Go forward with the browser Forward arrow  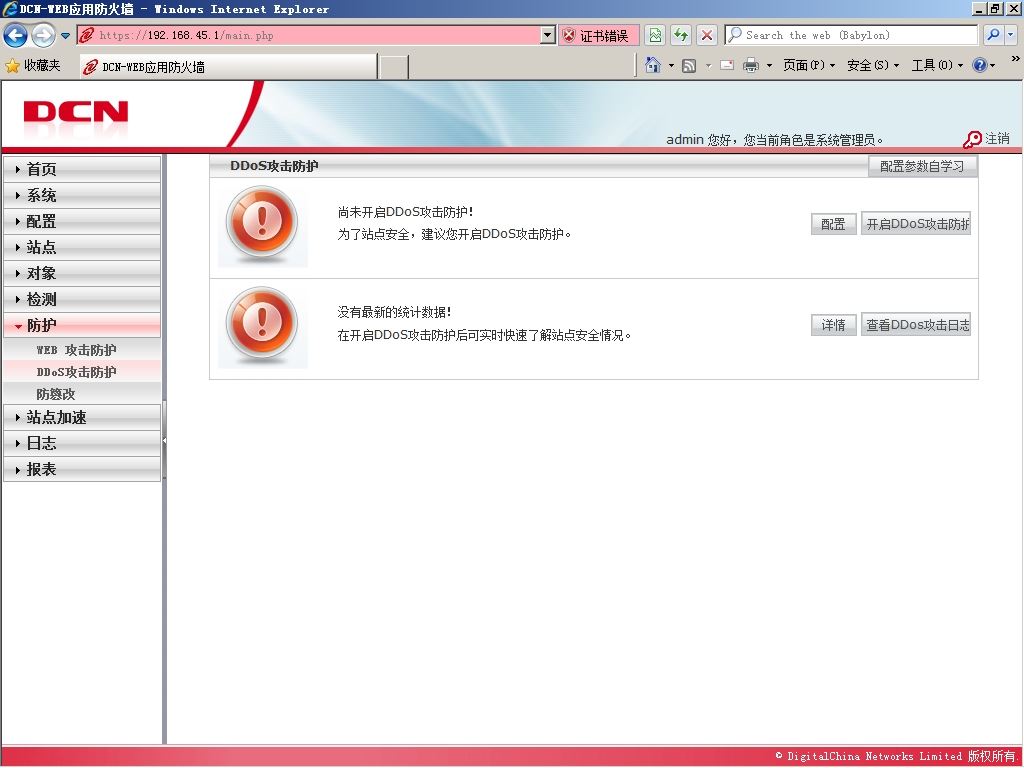[43, 35]
